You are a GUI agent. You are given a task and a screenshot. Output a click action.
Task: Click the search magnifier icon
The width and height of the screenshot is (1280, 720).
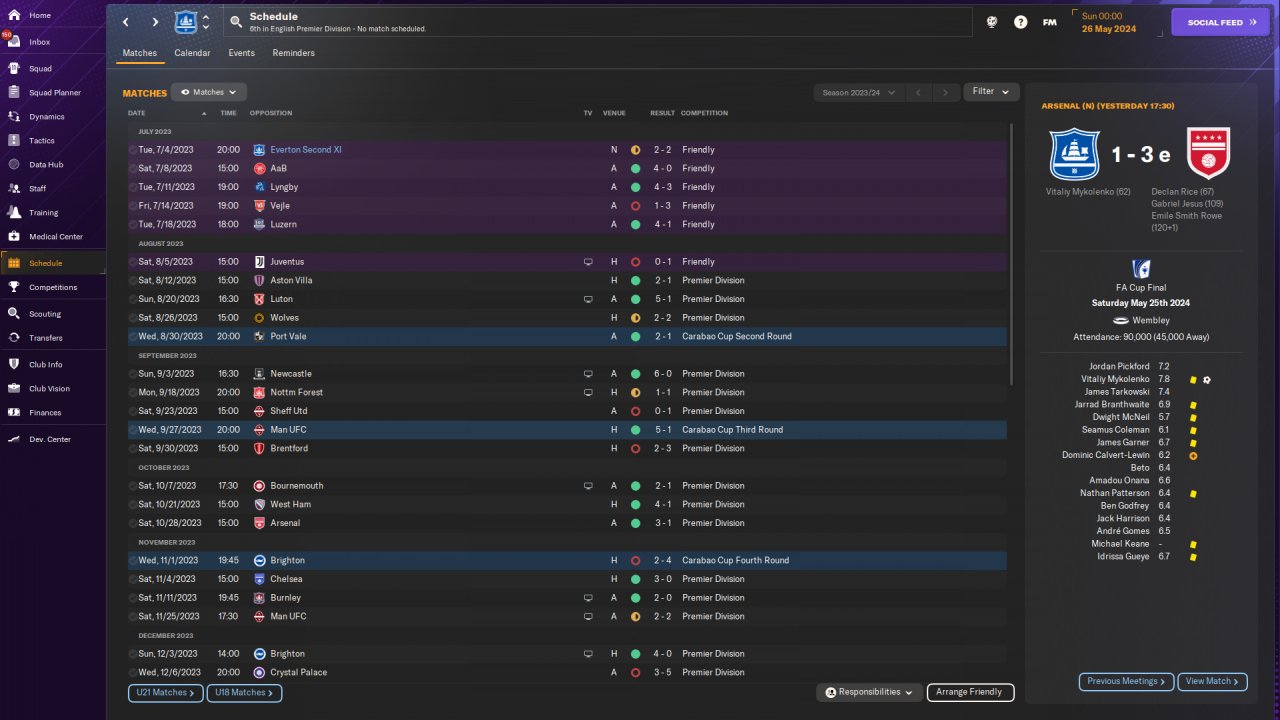pos(235,21)
